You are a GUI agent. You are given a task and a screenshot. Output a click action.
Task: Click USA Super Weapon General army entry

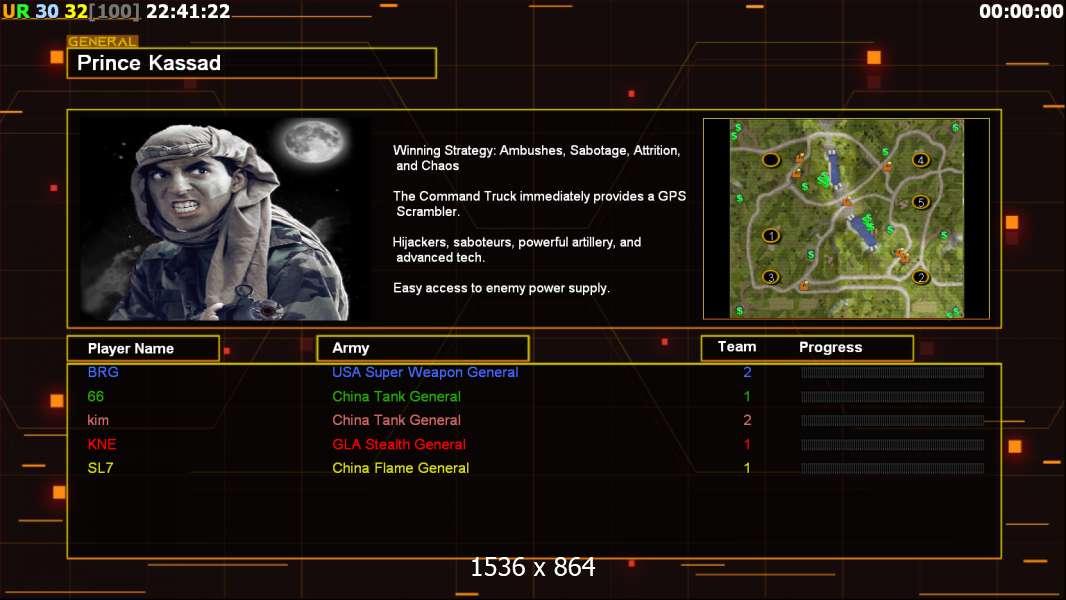click(x=425, y=372)
